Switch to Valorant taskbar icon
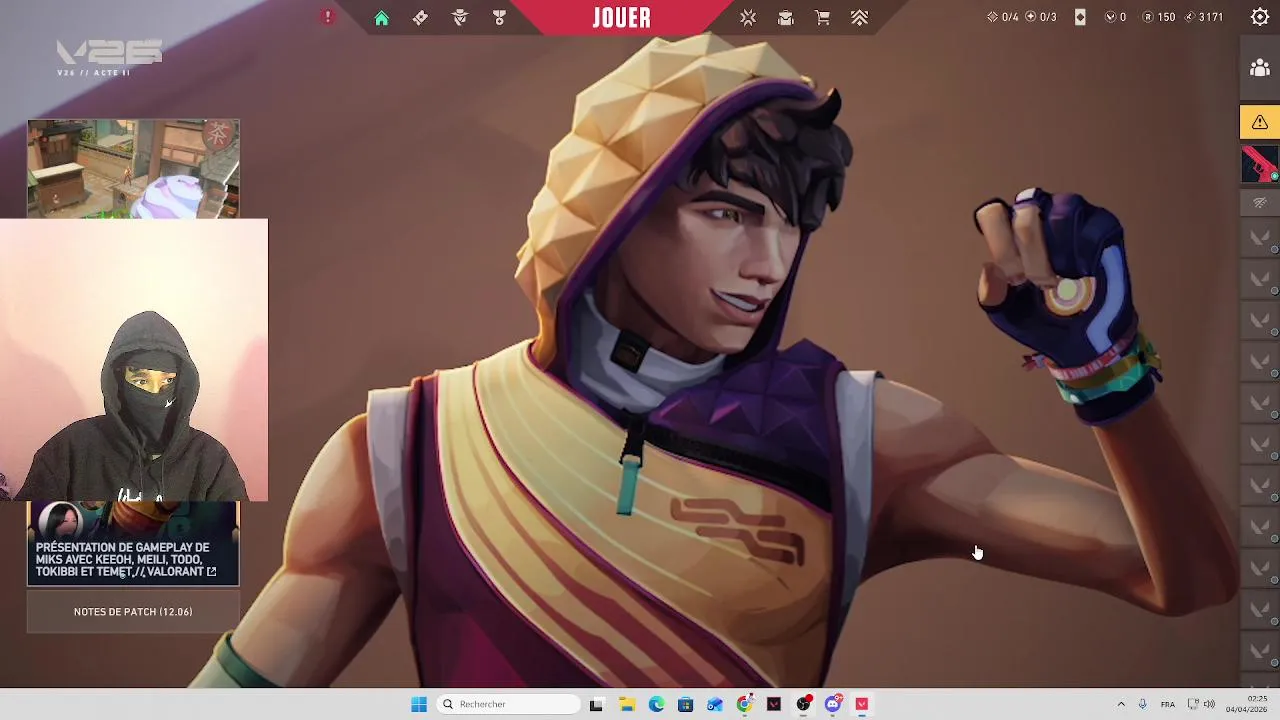Screen dimensions: 1280x720 (x=862, y=704)
